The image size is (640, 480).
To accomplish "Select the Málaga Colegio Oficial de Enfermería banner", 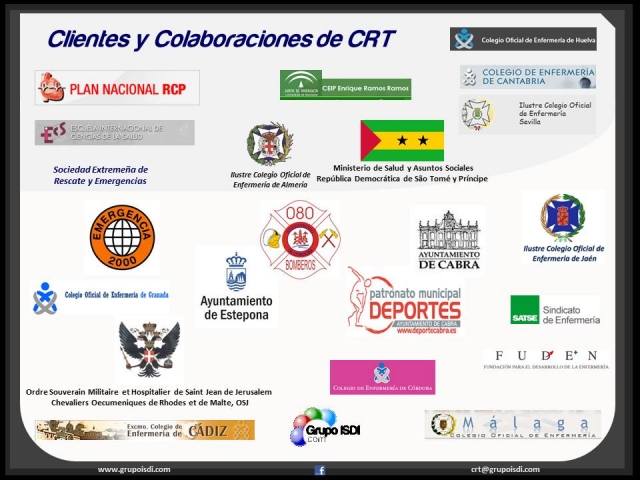I will (513, 424).
